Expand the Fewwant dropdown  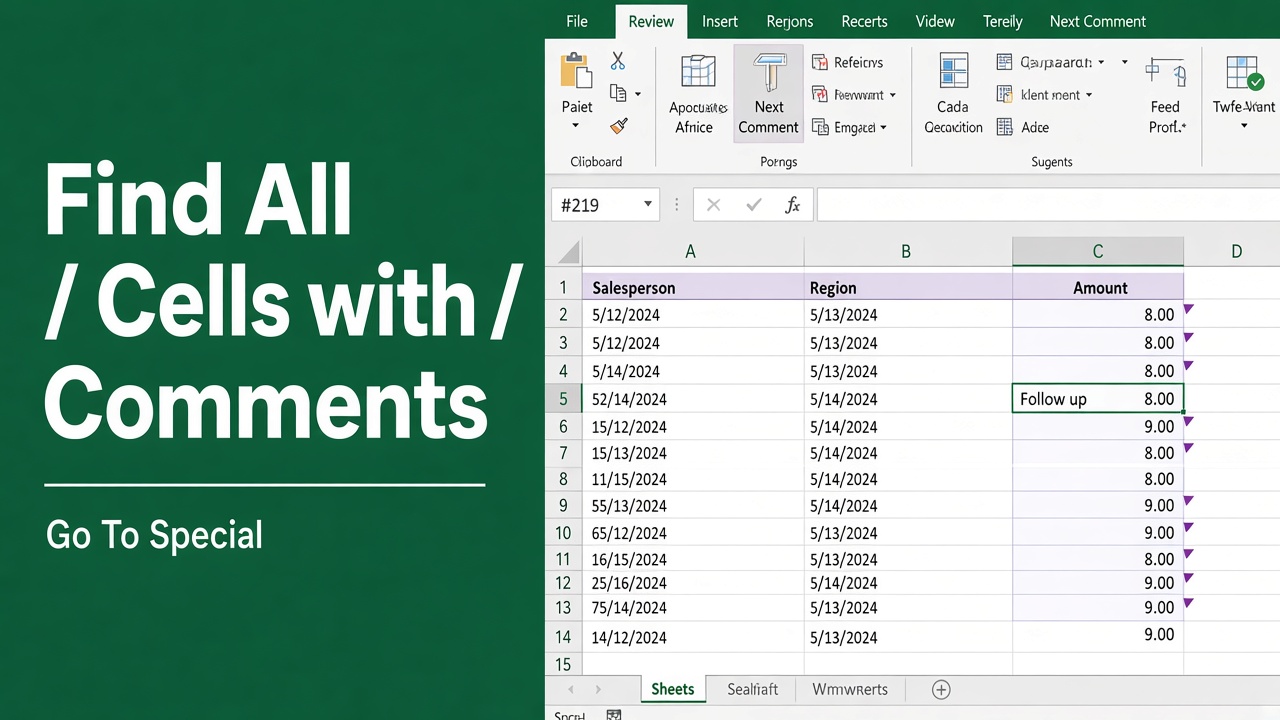tap(892, 95)
